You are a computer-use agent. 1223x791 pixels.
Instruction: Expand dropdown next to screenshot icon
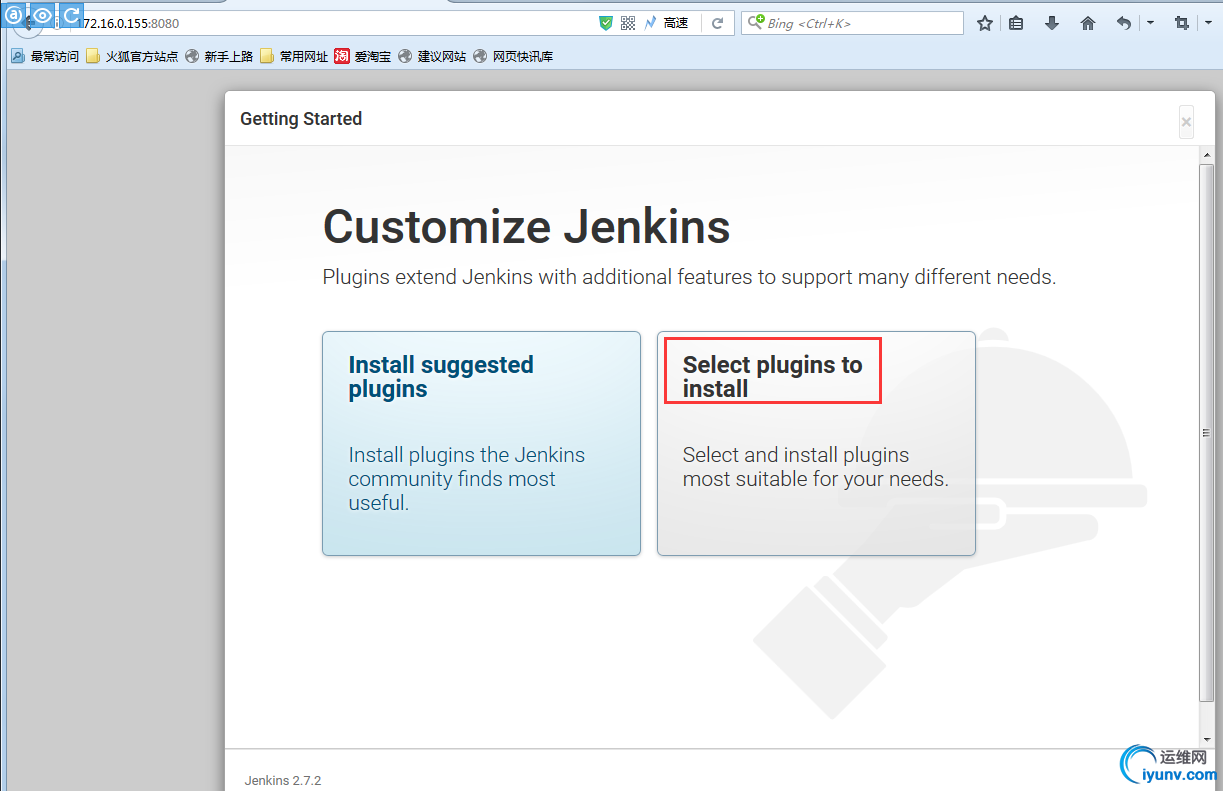pyautogui.click(x=1208, y=23)
